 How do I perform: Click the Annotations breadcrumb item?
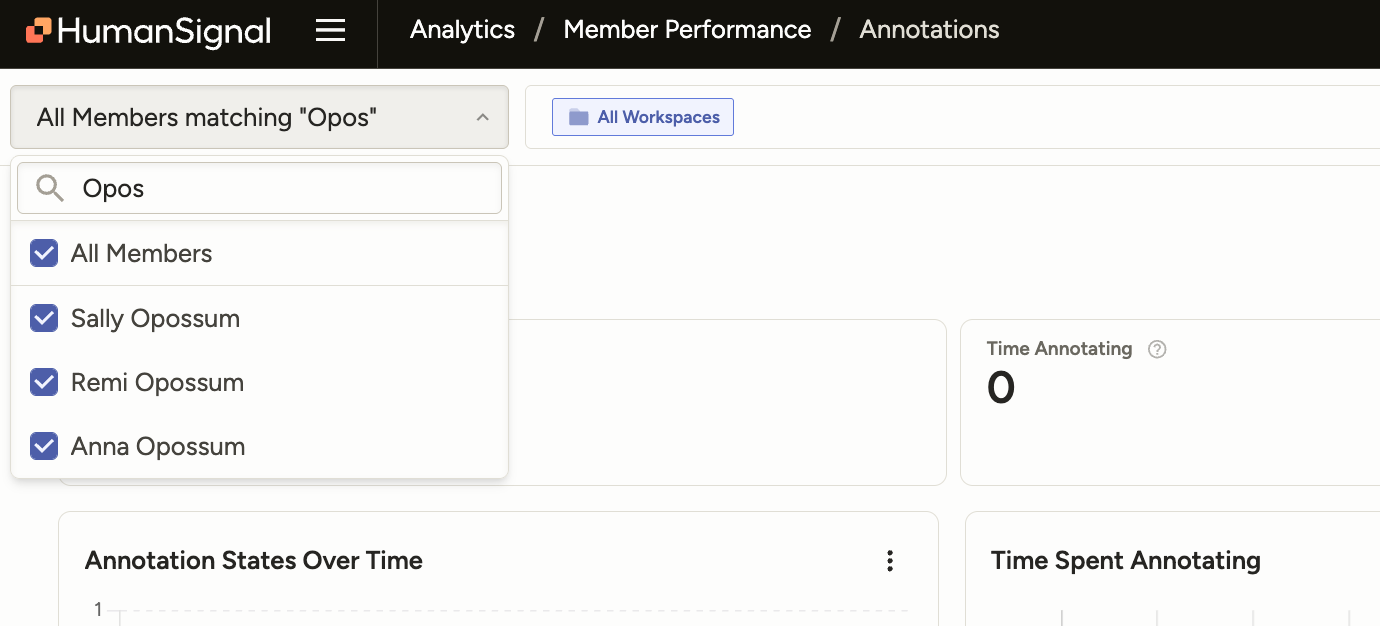pos(929,30)
